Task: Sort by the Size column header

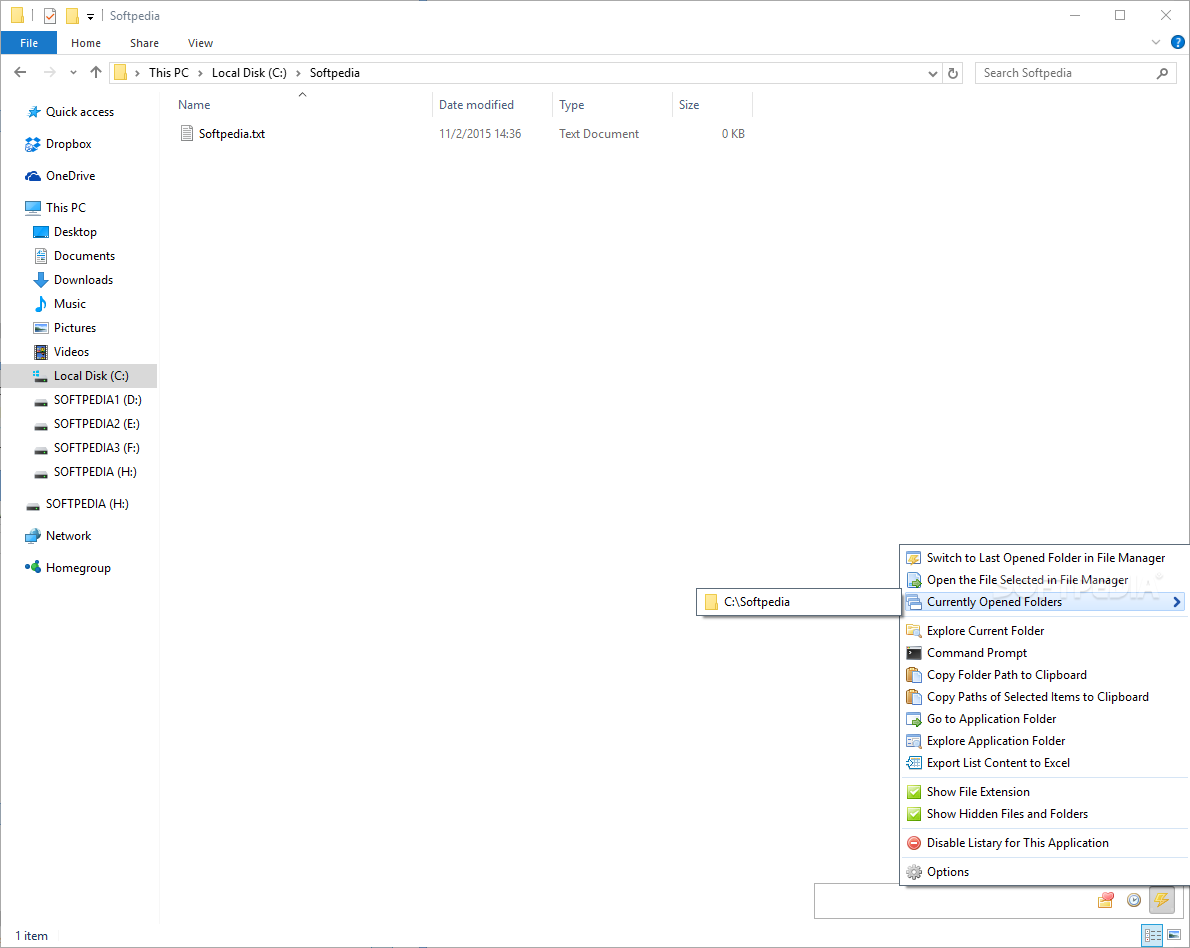Action: (713, 105)
